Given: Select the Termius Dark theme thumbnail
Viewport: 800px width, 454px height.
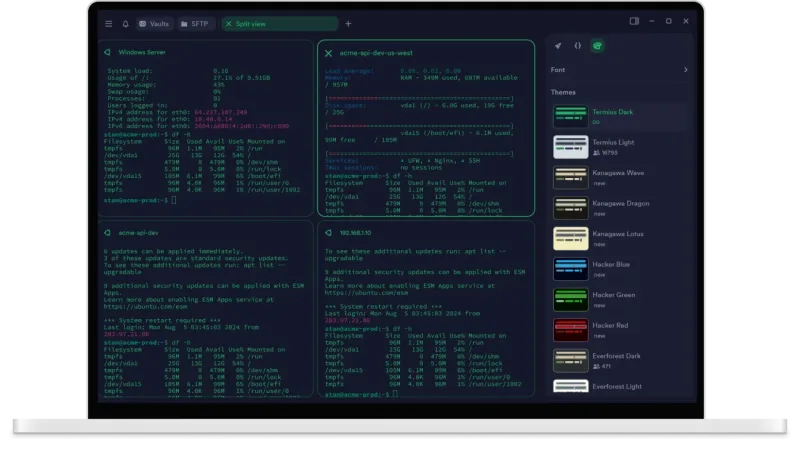Looking at the screenshot, I should [570, 116].
